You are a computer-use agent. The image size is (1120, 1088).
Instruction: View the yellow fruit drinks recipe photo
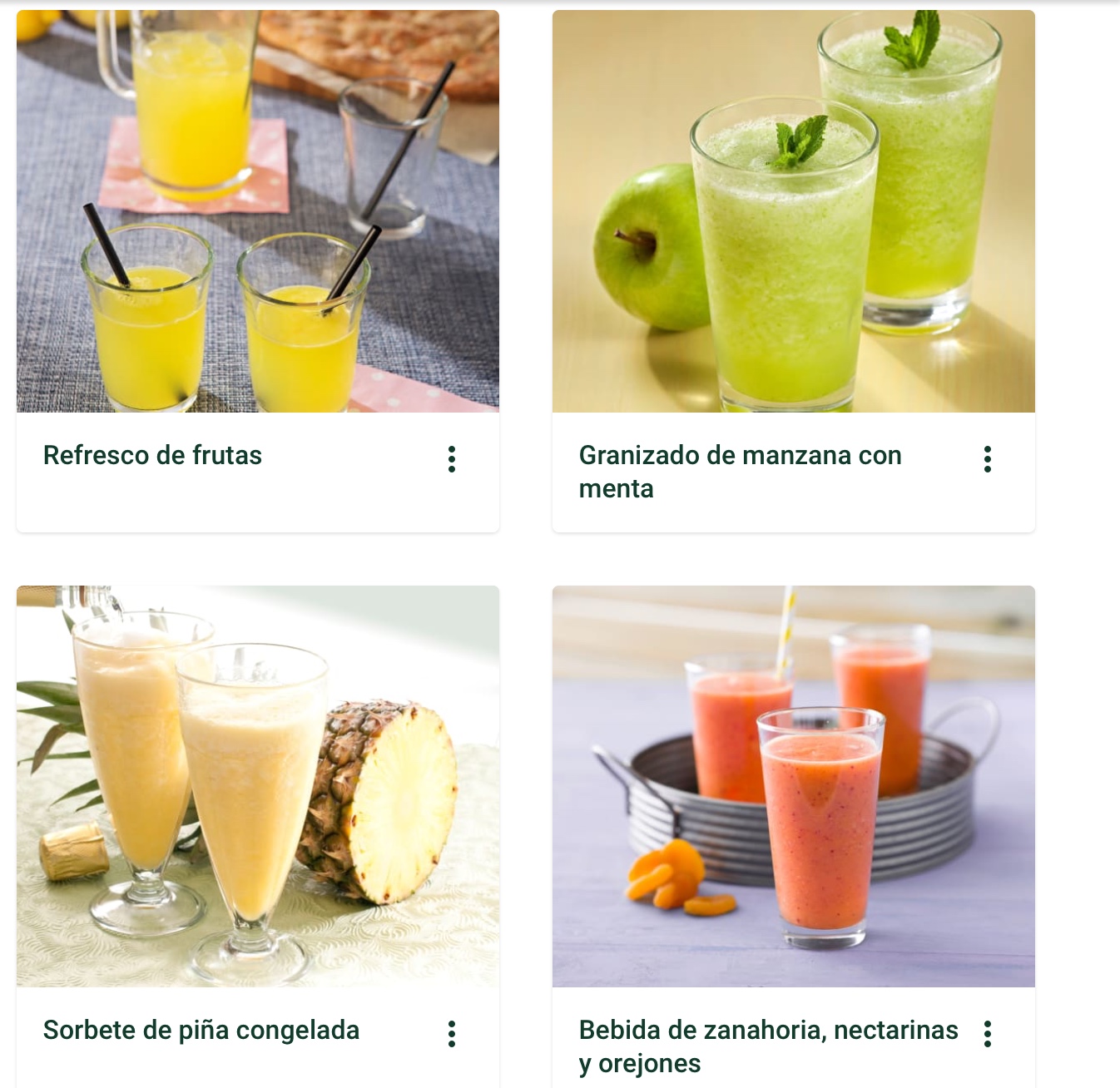(258, 211)
